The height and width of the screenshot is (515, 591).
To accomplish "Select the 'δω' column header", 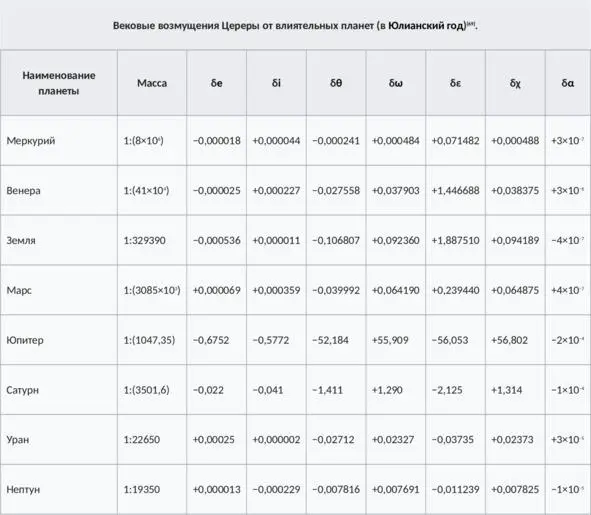I will tap(396, 83).
